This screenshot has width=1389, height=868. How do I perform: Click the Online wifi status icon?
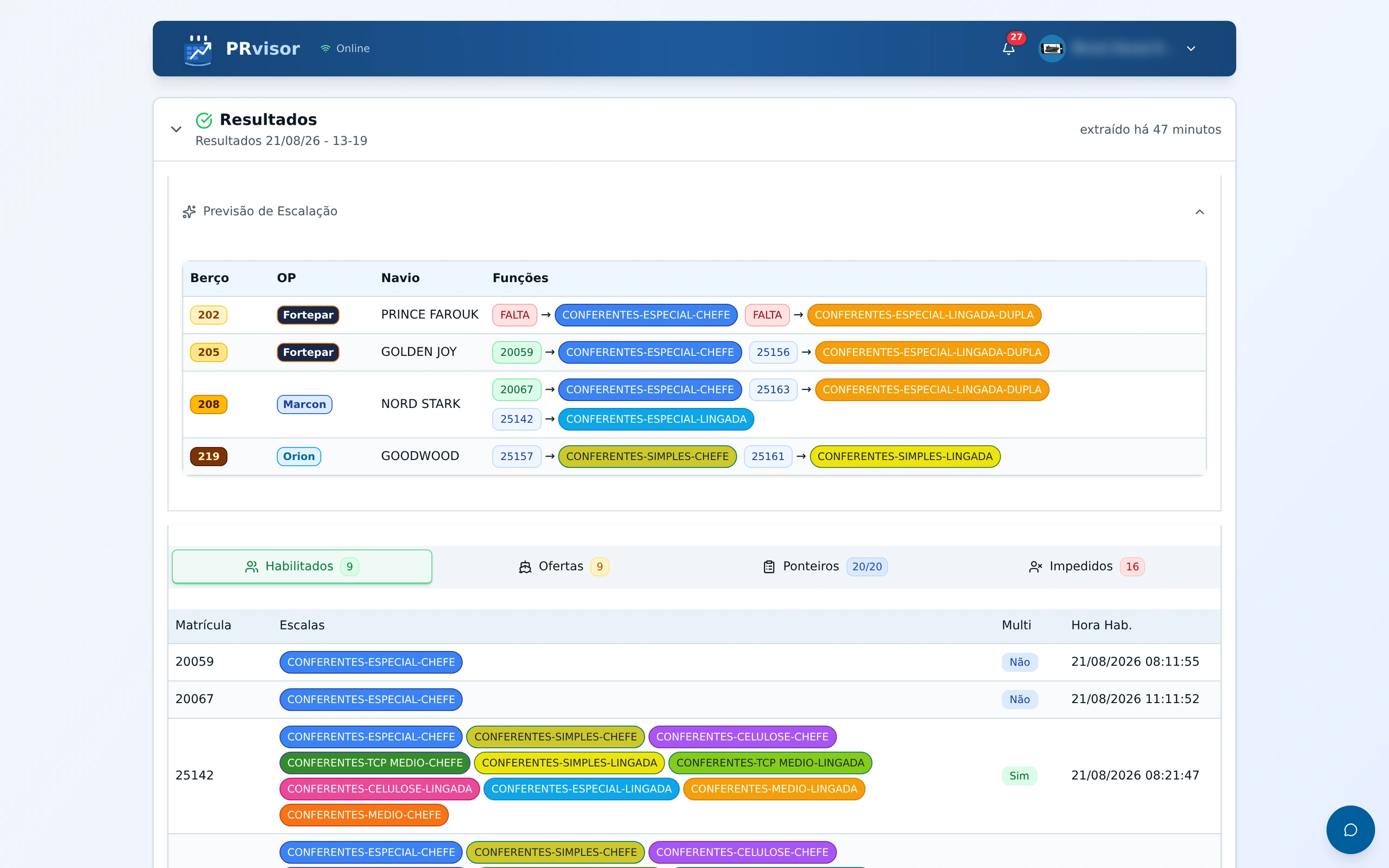[x=326, y=49]
